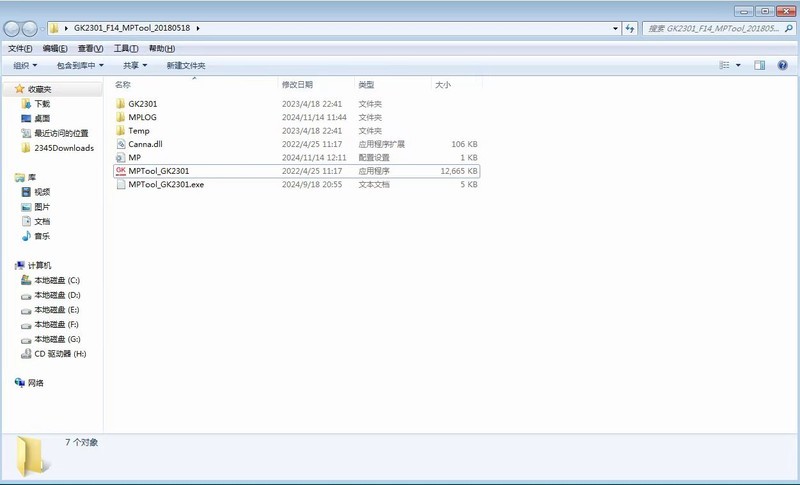This screenshot has width=800, height=485.
Task: Click the refresh icon beside address bar
Action: click(630, 28)
